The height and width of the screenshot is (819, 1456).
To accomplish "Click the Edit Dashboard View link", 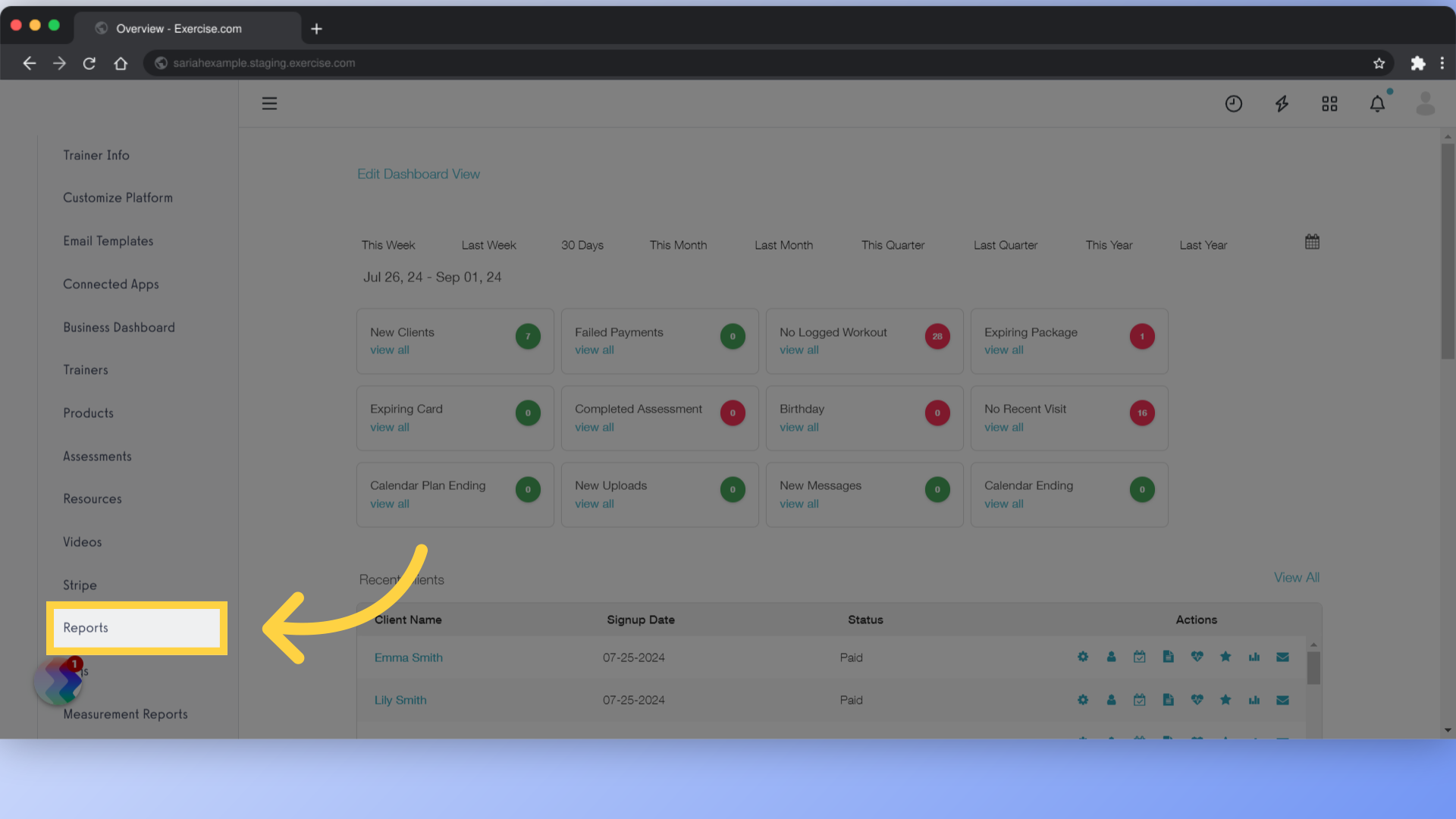I will click(419, 174).
